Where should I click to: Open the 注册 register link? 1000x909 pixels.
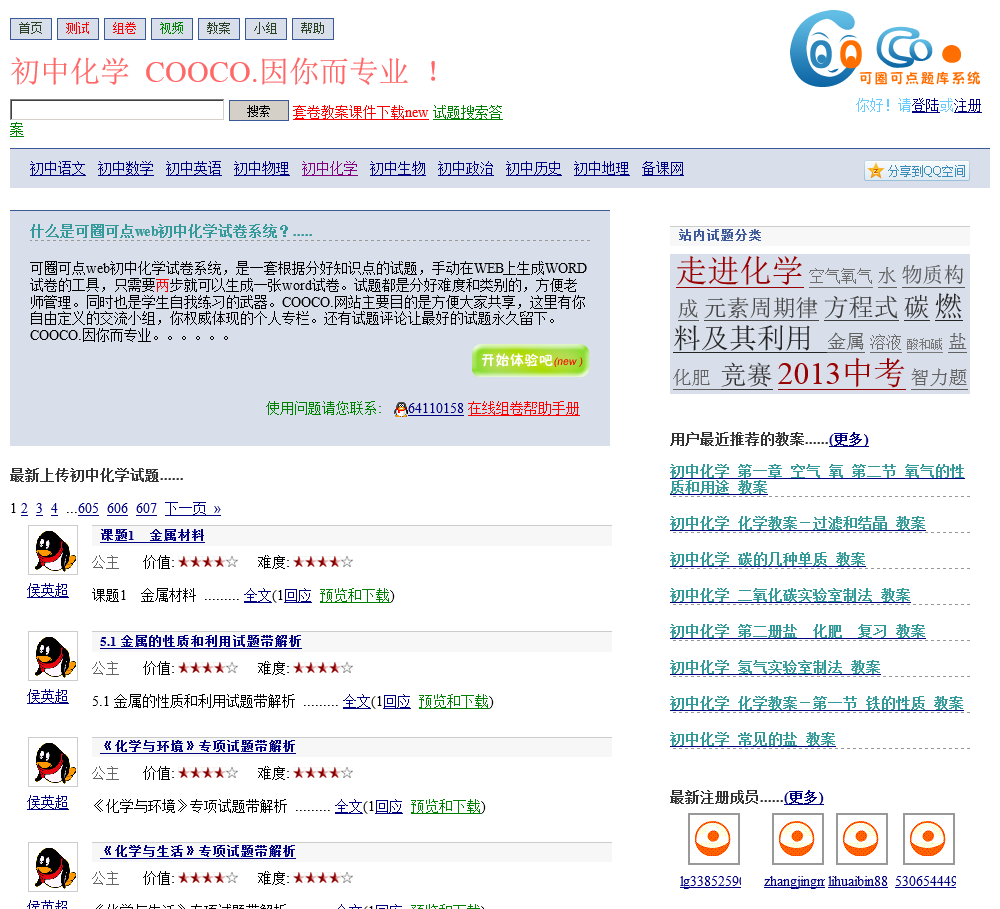967,105
